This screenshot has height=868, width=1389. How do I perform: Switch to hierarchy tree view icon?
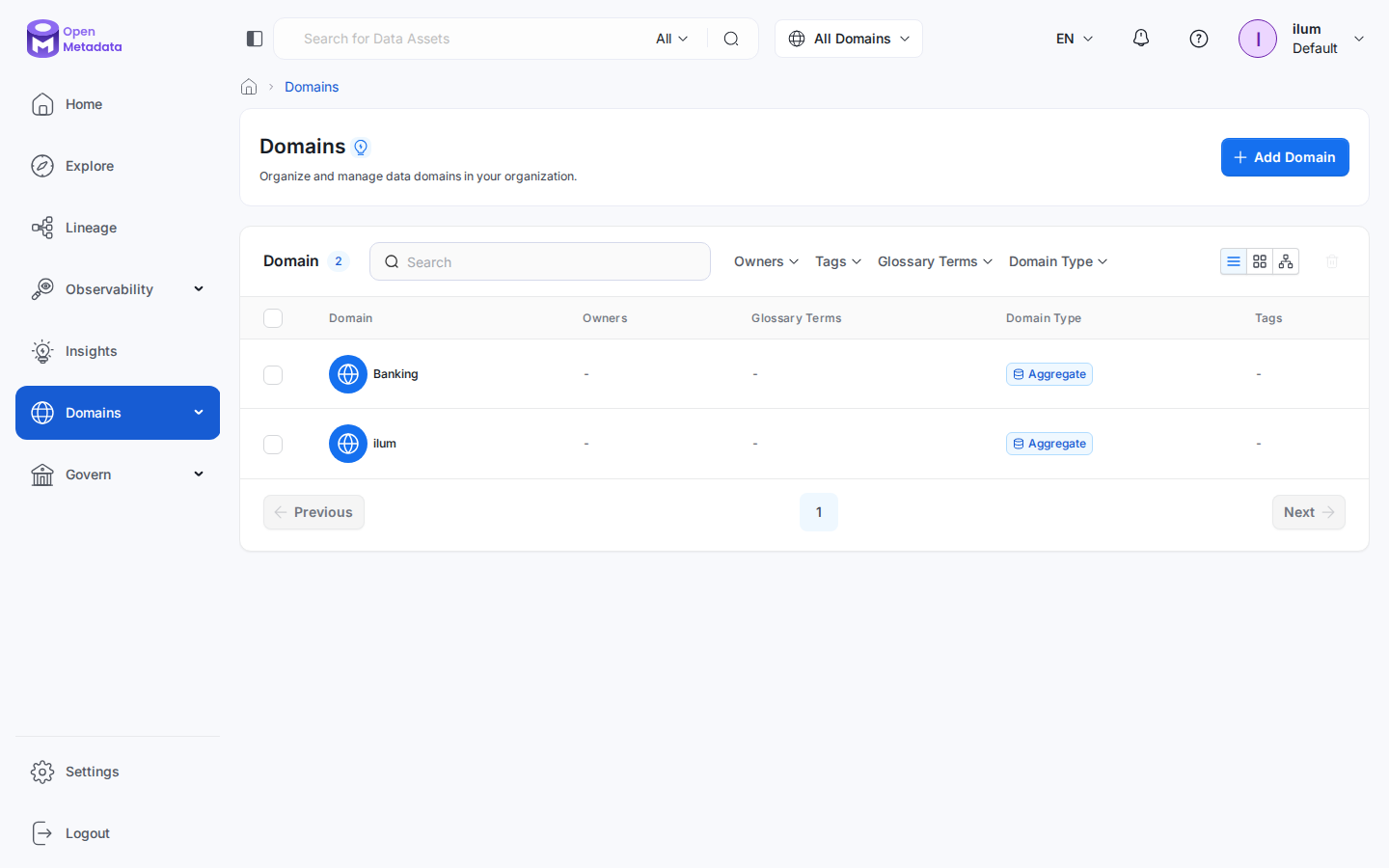coord(1286,261)
